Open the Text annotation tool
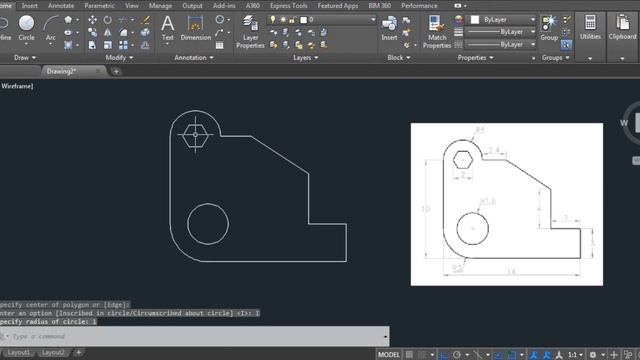The image size is (640, 360). [x=167, y=28]
